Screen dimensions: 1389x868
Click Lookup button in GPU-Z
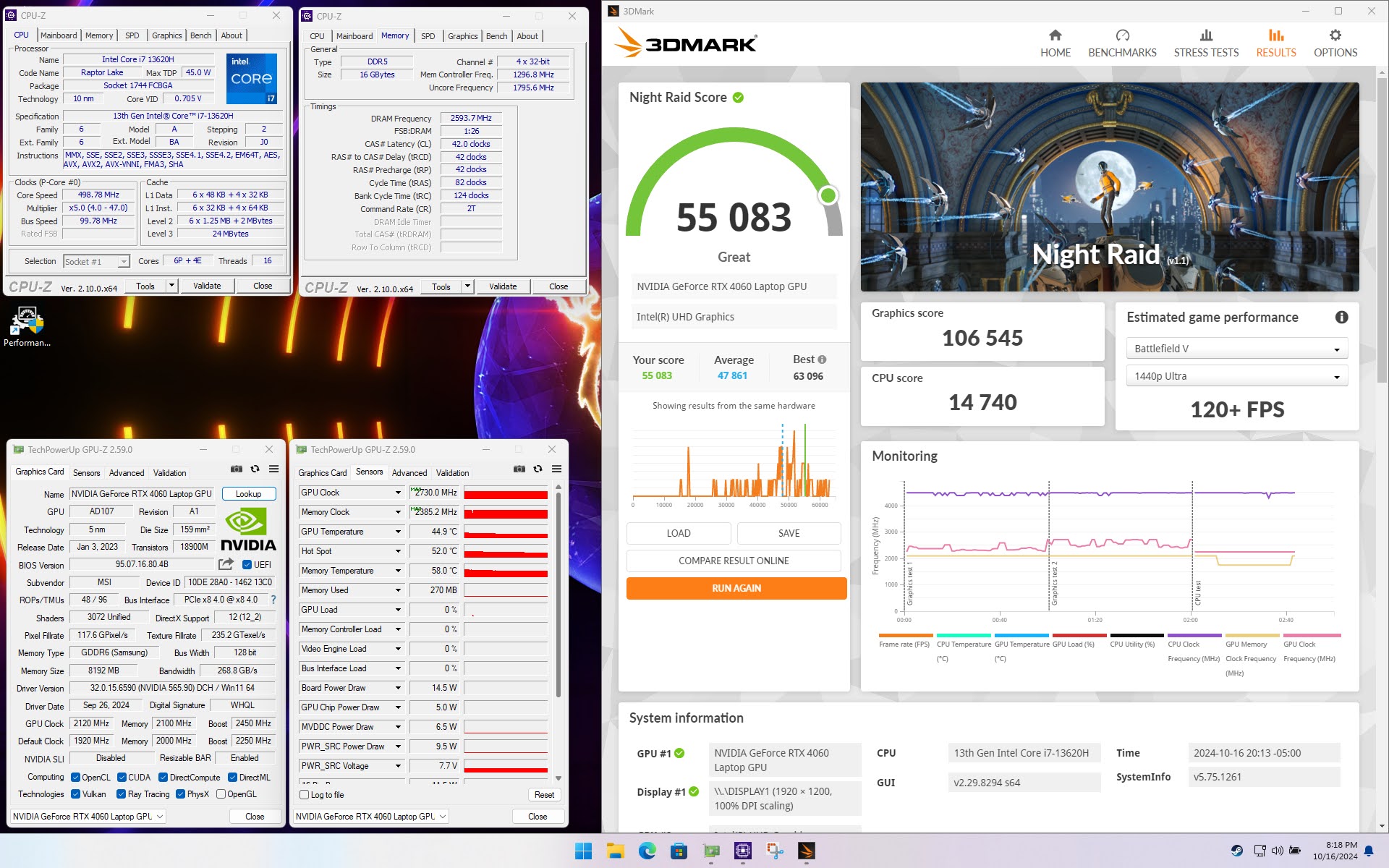pyautogui.click(x=248, y=494)
